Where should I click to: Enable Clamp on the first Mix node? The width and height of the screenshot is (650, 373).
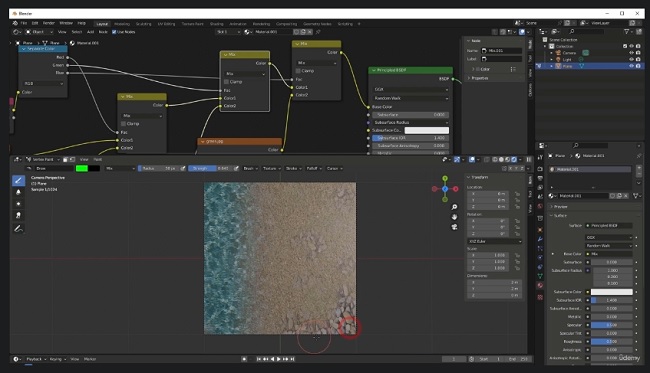[x=123, y=124]
